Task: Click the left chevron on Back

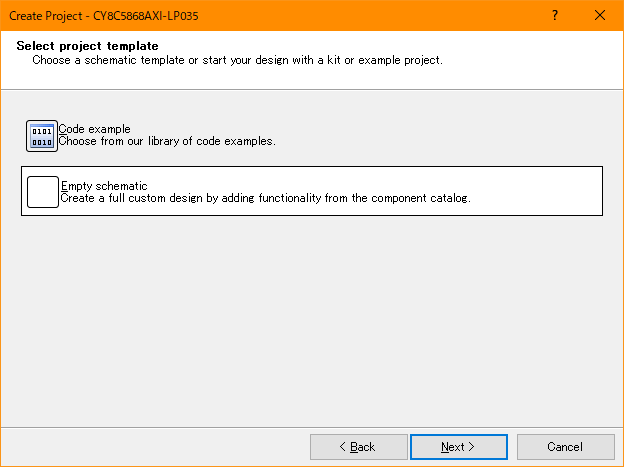Action: coord(342,447)
